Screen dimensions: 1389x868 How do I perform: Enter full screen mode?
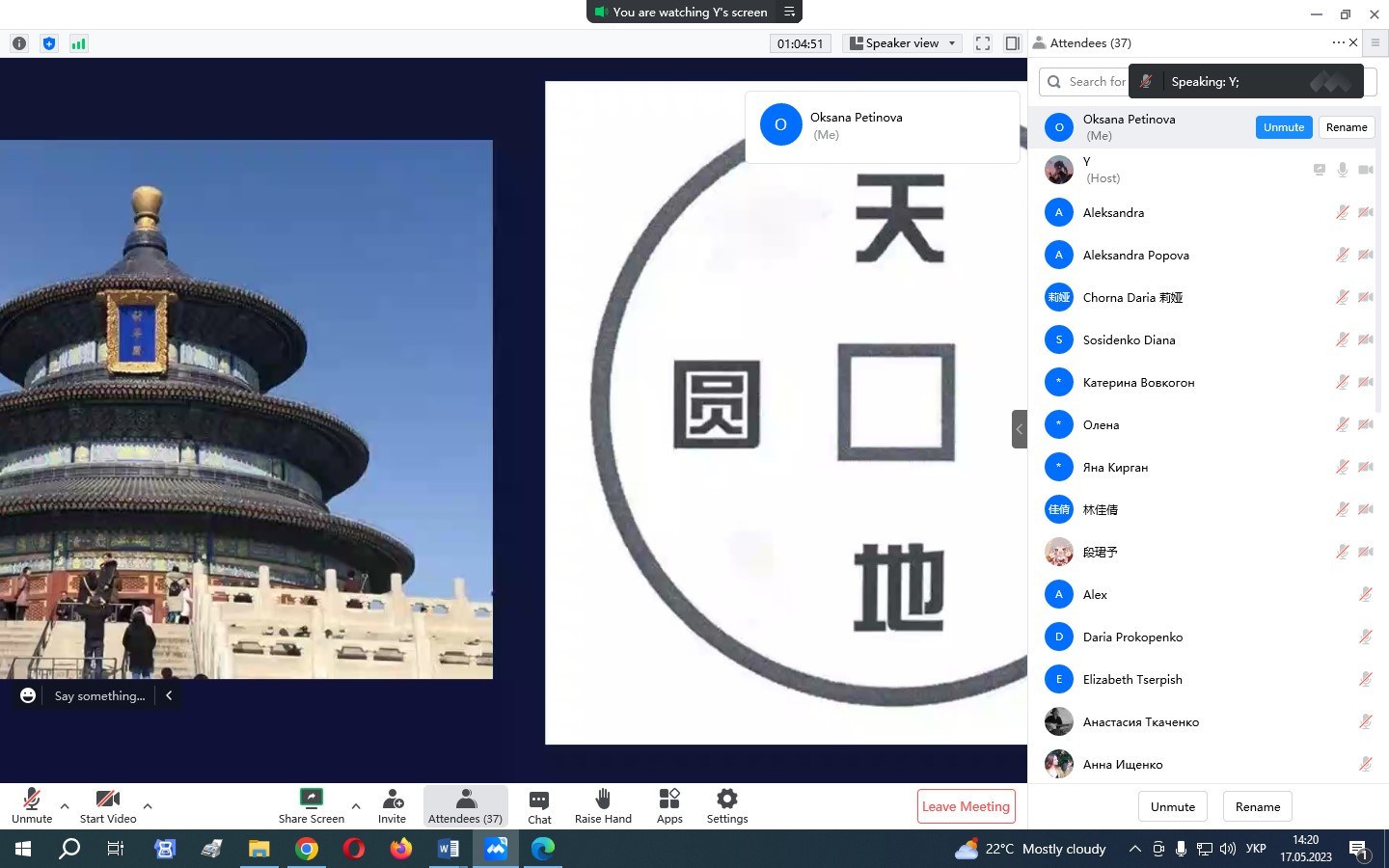[x=983, y=43]
